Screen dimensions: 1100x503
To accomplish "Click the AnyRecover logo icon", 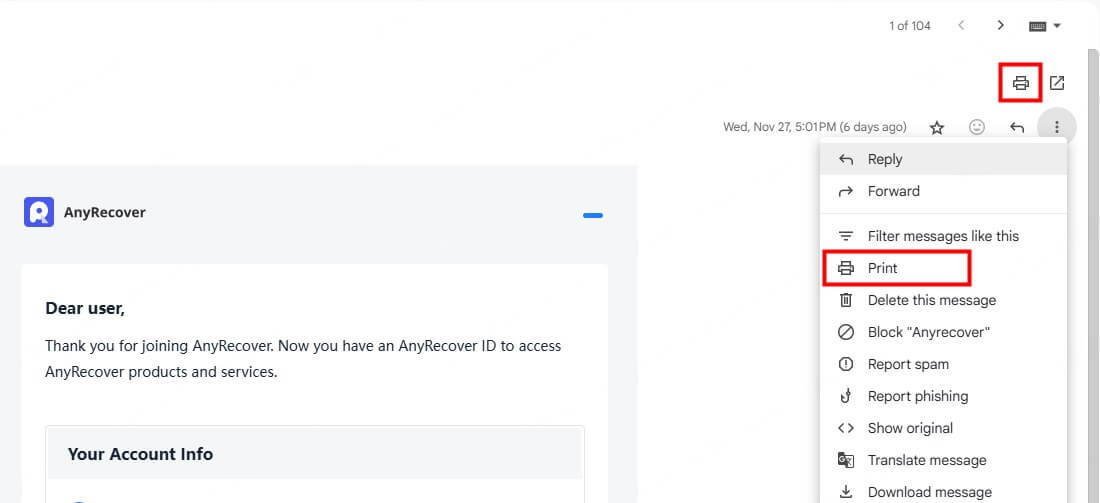I will click(x=39, y=212).
